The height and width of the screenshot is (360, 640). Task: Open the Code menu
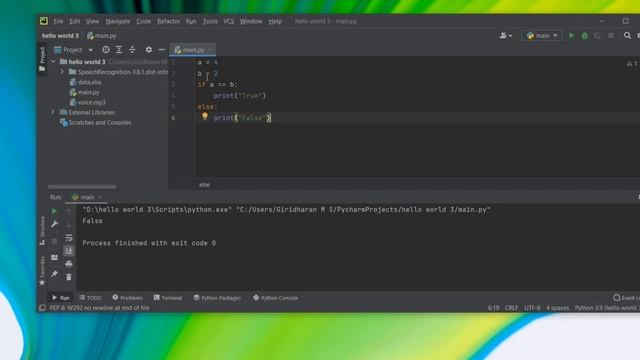pyautogui.click(x=144, y=21)
